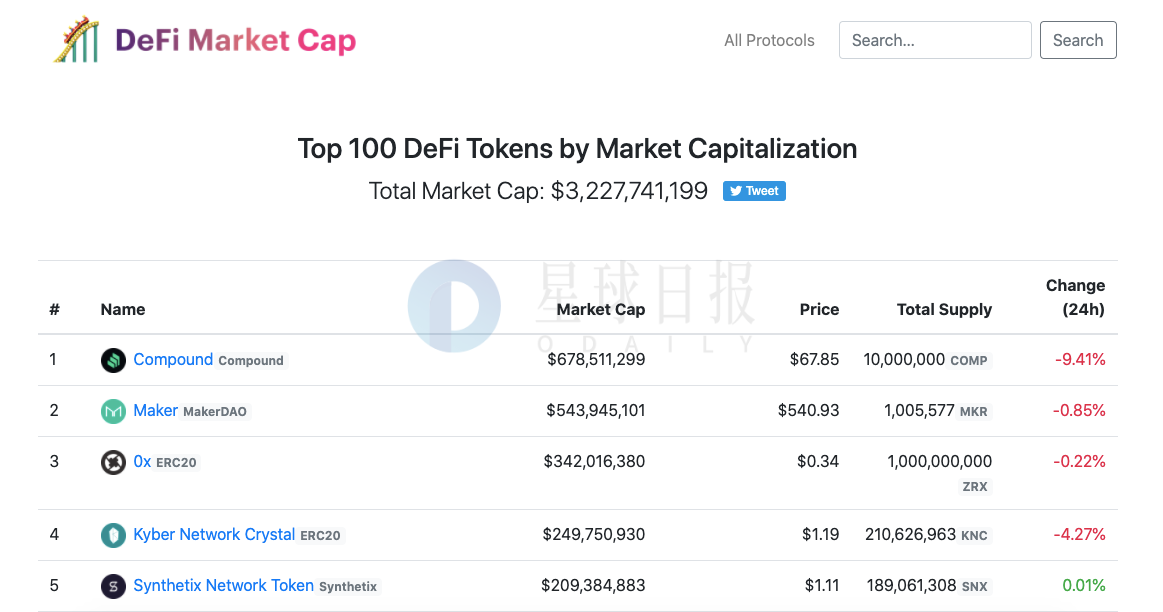Click the Maker token icon
Screen dimensions: 1163x612
(113, 412)
